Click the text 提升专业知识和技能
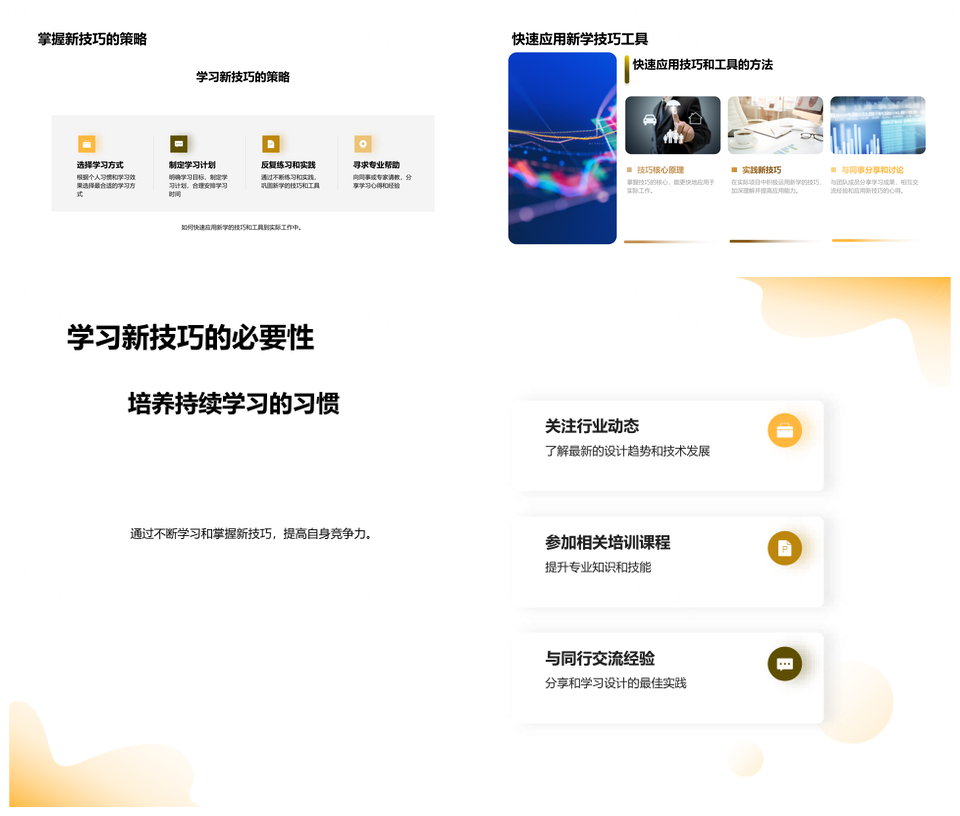The image size is (960, 816). (598, 567)
